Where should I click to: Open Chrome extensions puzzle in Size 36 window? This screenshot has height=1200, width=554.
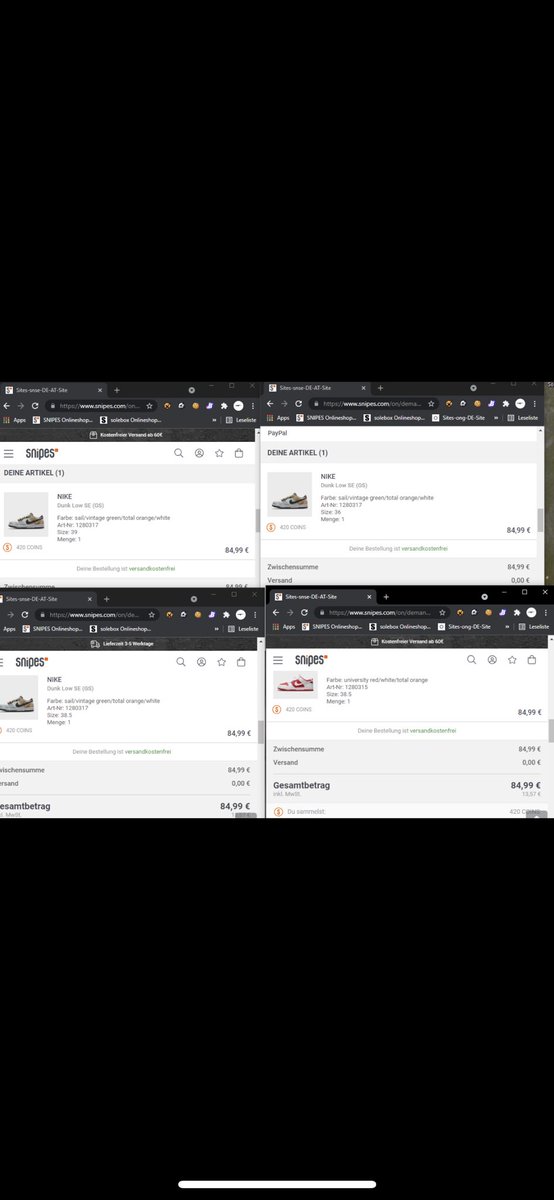(x=504, y=404)
